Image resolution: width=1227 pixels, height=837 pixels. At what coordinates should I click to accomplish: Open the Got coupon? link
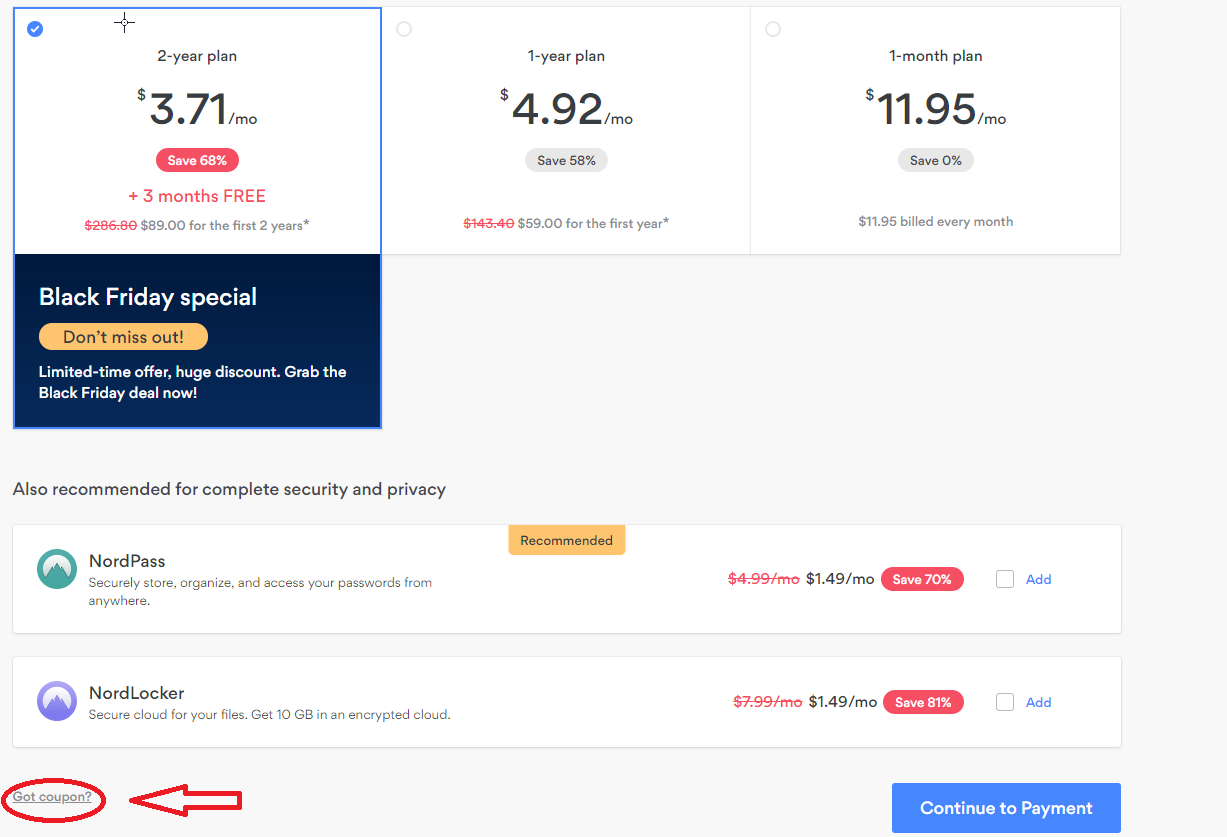click(x=52, y=797)
